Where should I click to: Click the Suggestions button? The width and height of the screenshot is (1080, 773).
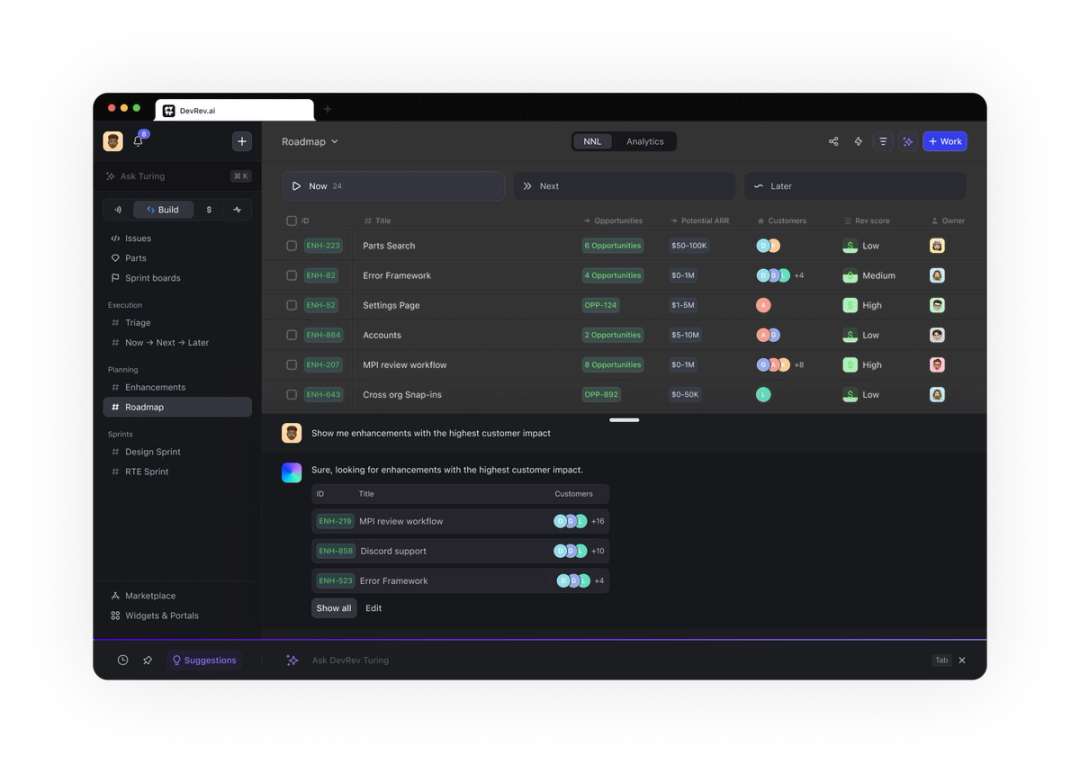coord(204,660)
